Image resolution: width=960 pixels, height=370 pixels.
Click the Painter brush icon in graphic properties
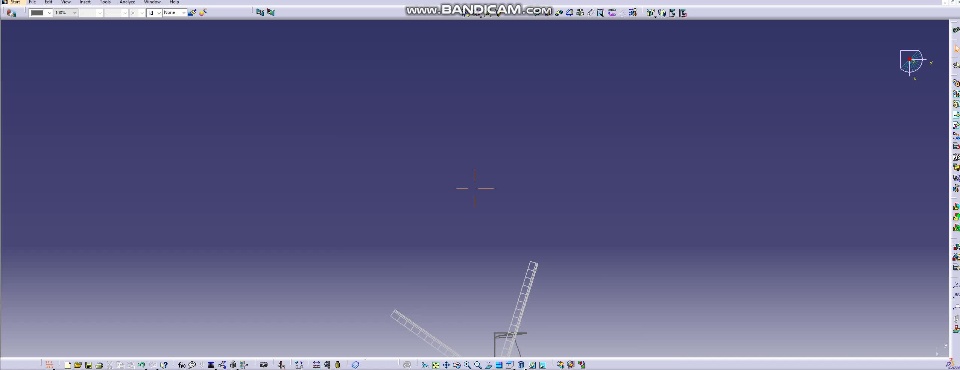[192, 12]
